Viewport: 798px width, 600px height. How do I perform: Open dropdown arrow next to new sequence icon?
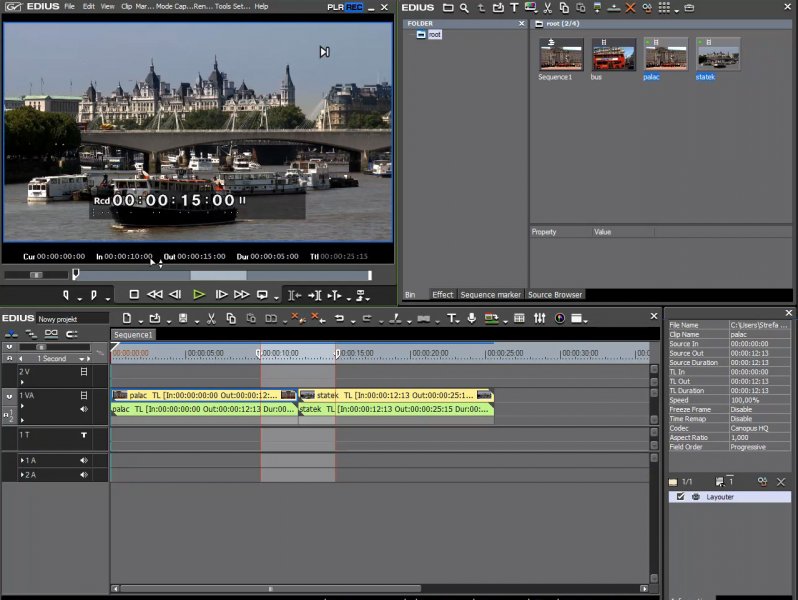tap(140, 319)
